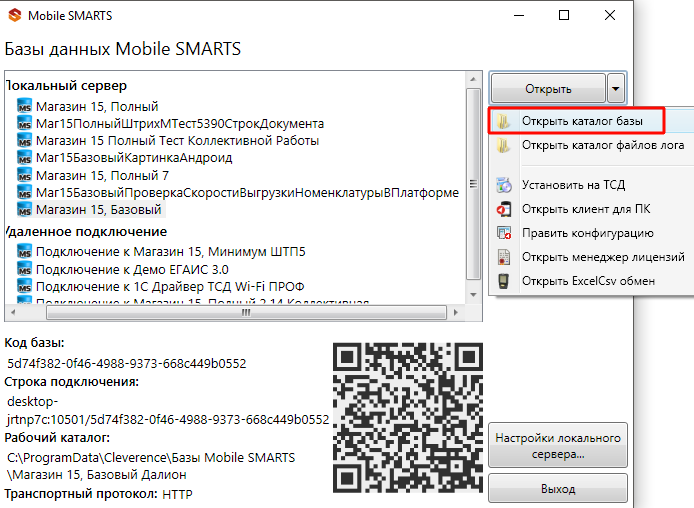
Task: Click working directory path C:\ProgramData\Cleverence
Action: (151, 466)
